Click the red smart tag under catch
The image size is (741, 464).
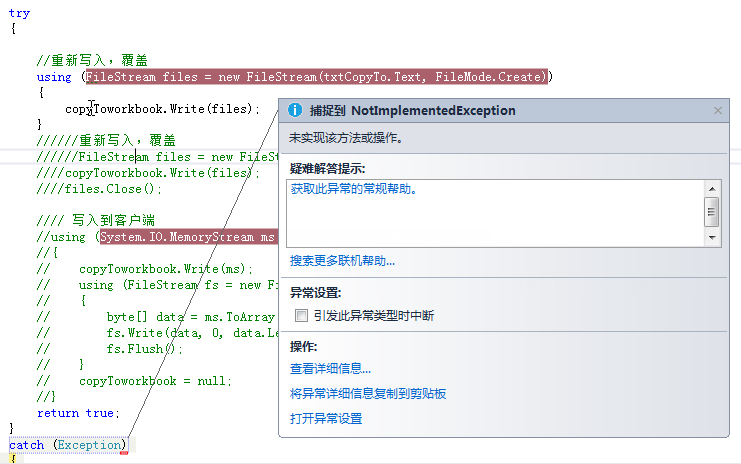(x=124, y=453)
